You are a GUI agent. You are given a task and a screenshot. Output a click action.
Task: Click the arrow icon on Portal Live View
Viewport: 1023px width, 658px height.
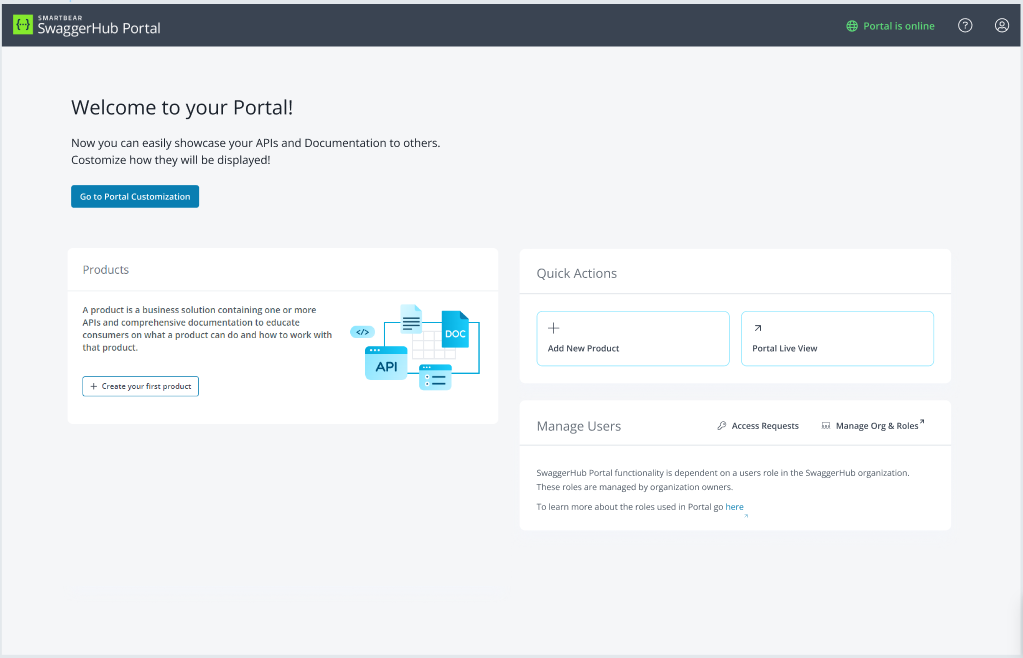[x=759, y=327]
